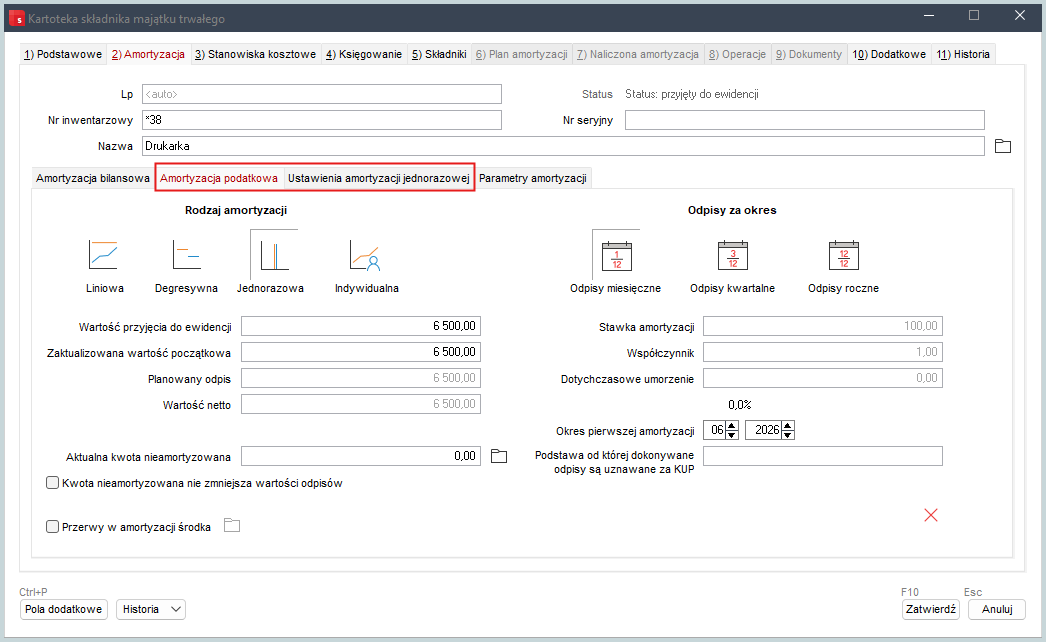Open folder icon beside Aktualna kwota nieamortyzowana
The width and height of the screenshot is (1046, 642).
pos(499,456)
